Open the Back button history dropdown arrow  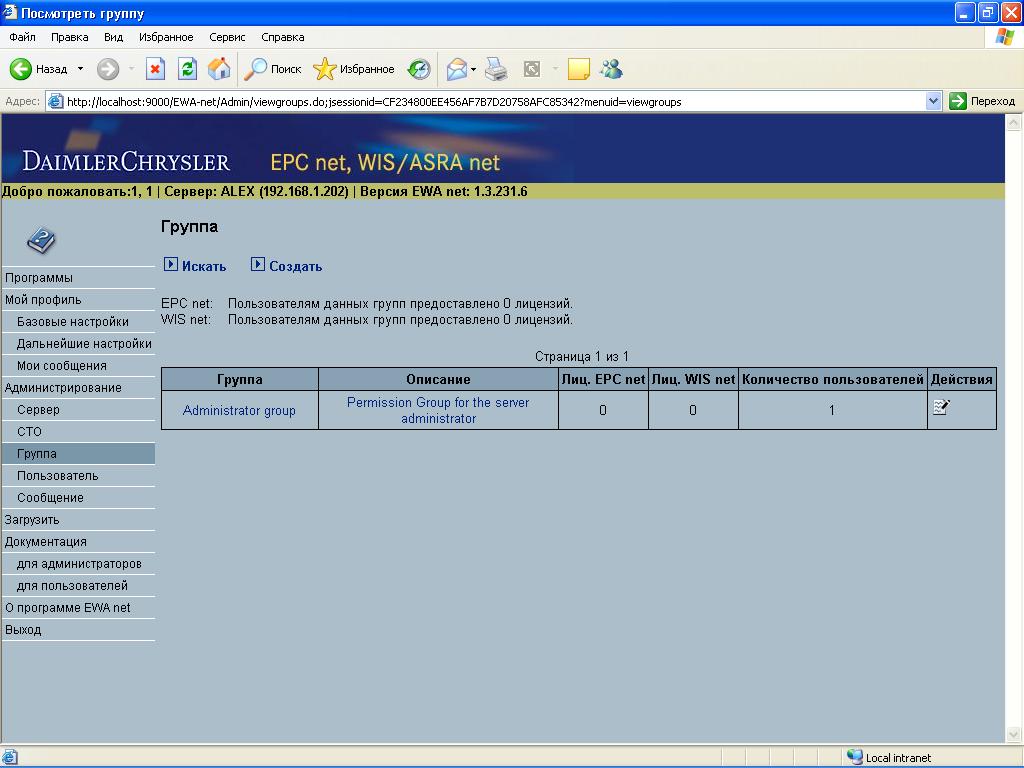click(x=80, y=69)
